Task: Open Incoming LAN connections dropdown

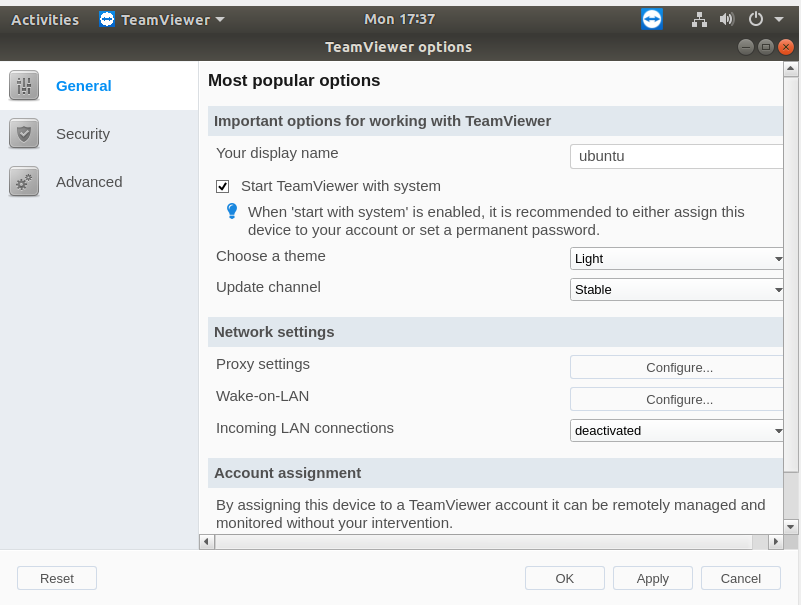Action: coord(676,431)
